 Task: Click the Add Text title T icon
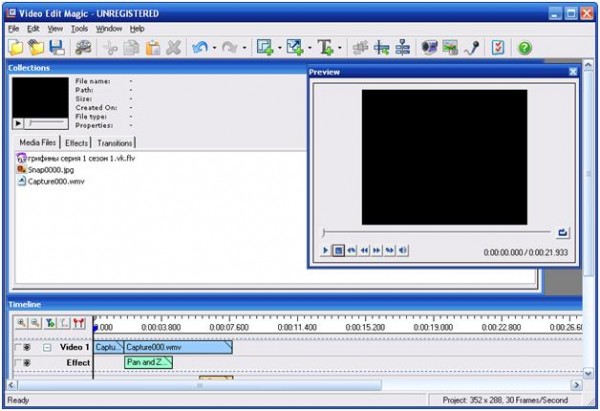pyautogui.click(x=326, y=48)
